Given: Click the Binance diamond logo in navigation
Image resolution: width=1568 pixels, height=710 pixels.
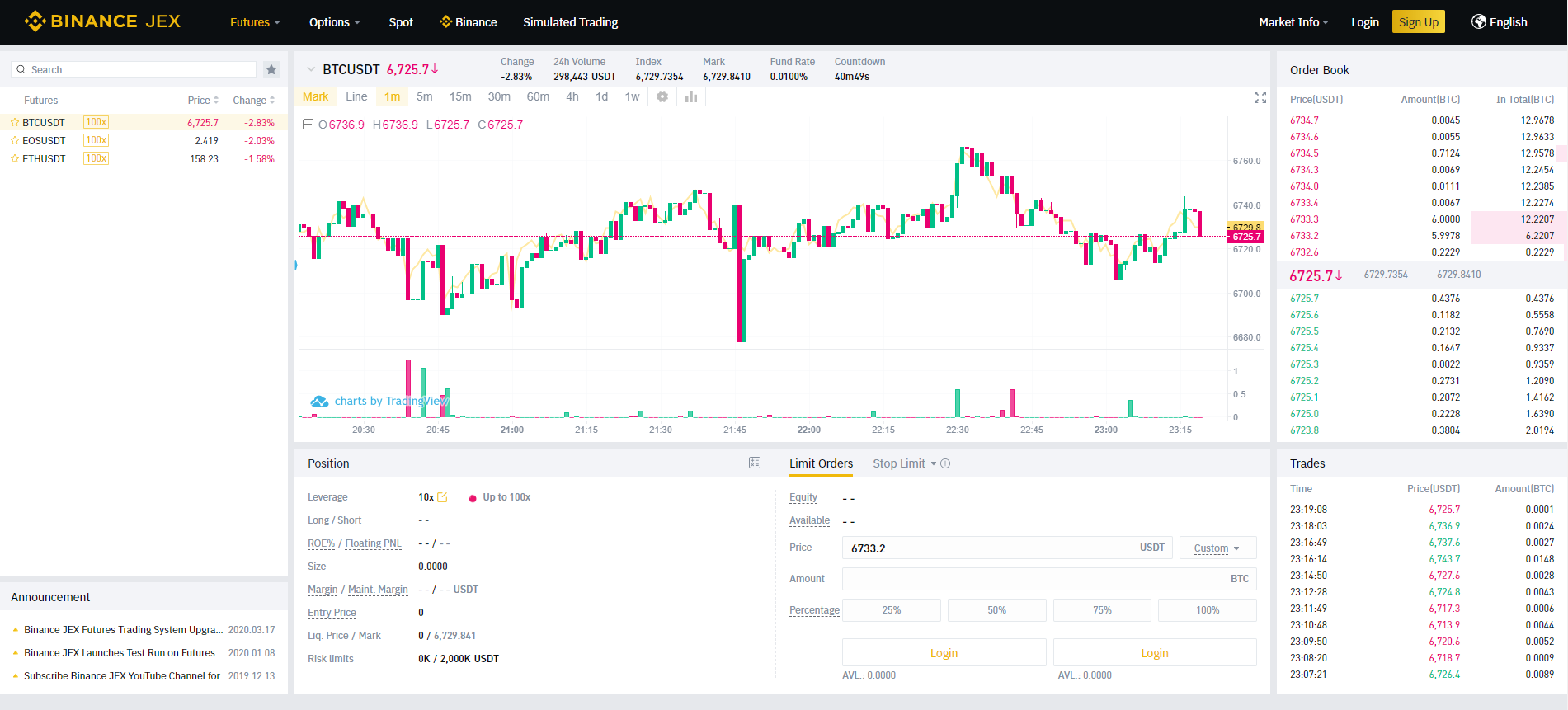Looking at the screenshot, I should (445, 21).
